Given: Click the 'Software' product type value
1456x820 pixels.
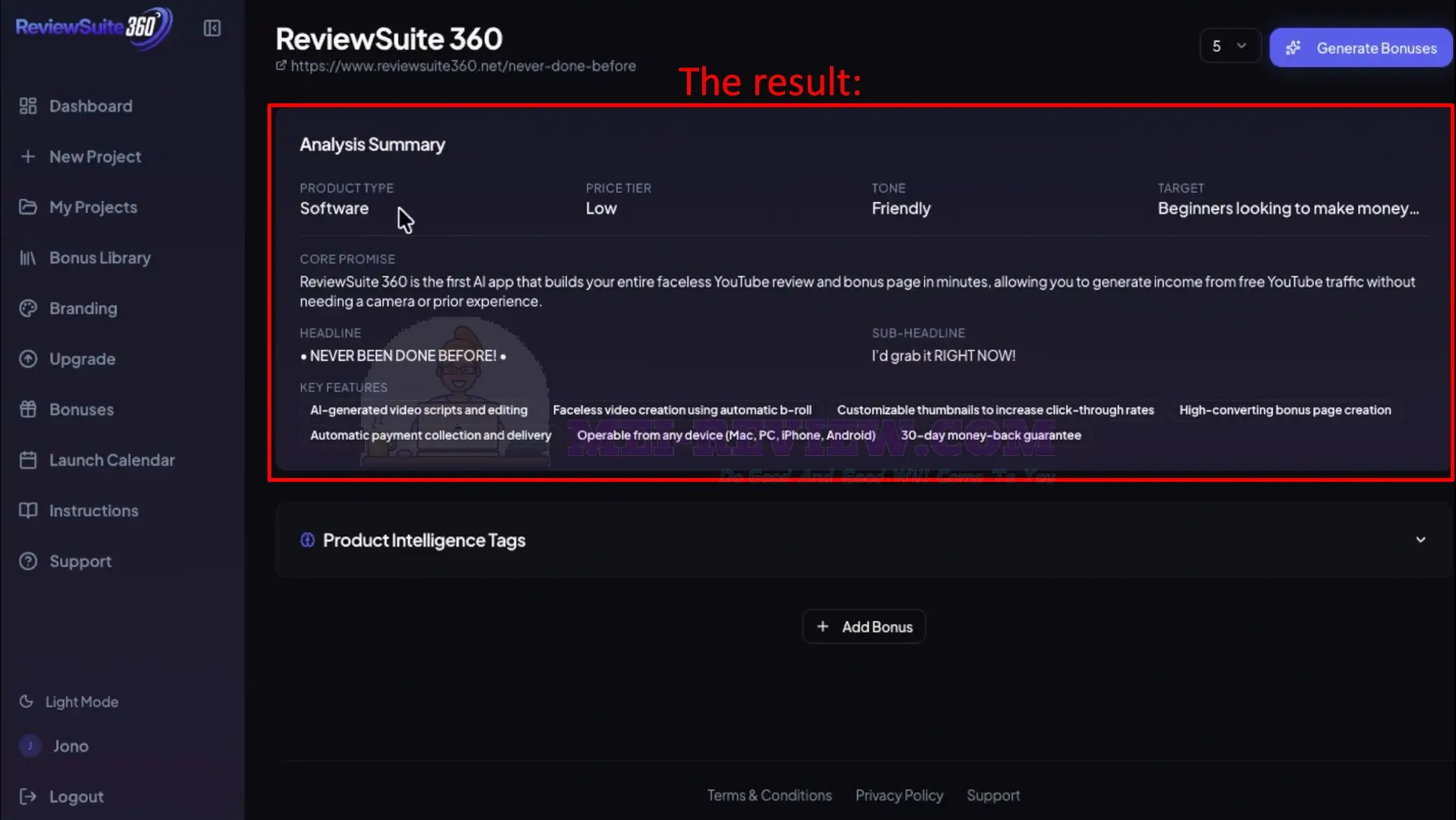Looking at the screenshot, I should pyautogui.click(x=334, y=208).
